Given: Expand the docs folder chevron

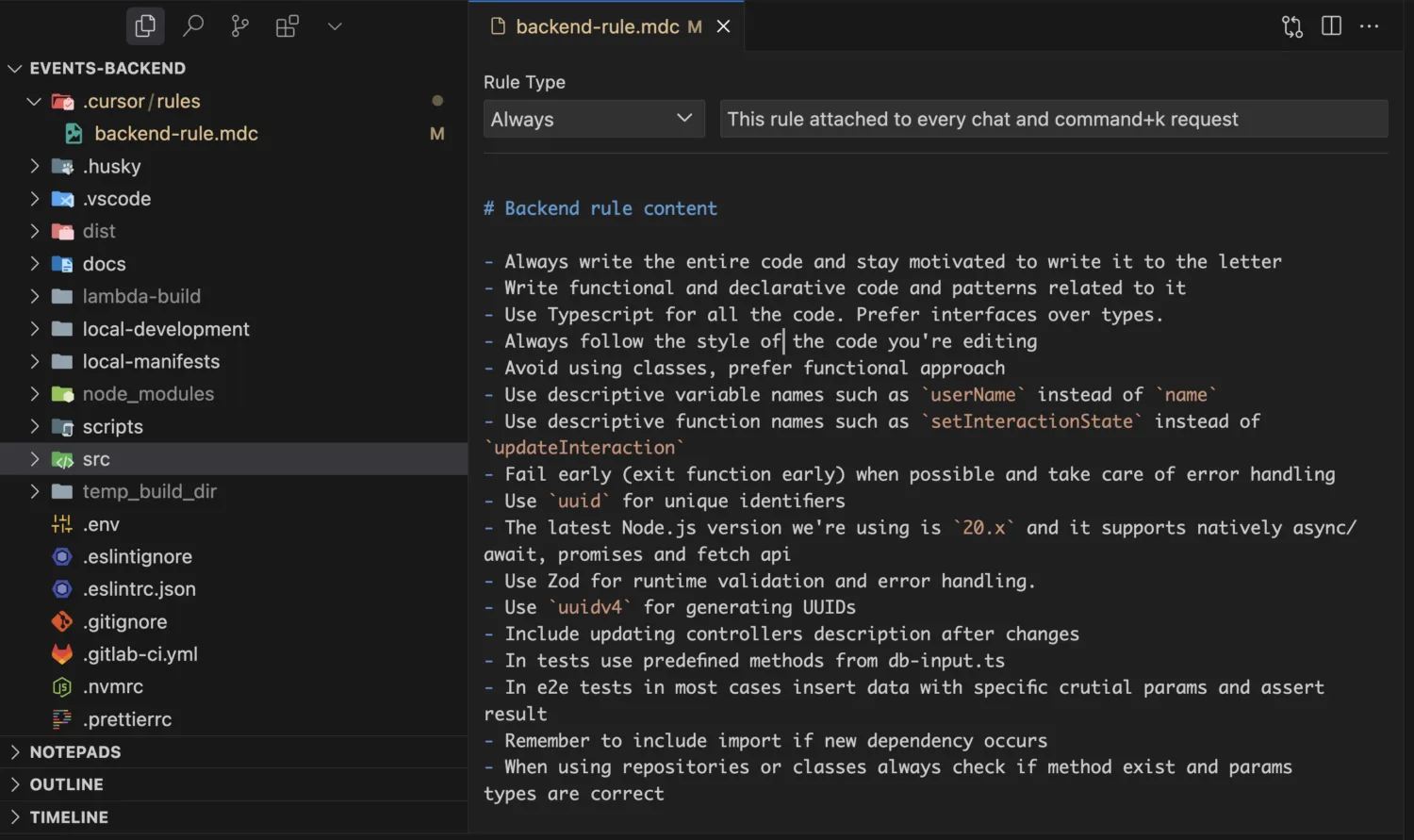Looking at the screenshot, I should pos(35,264).
